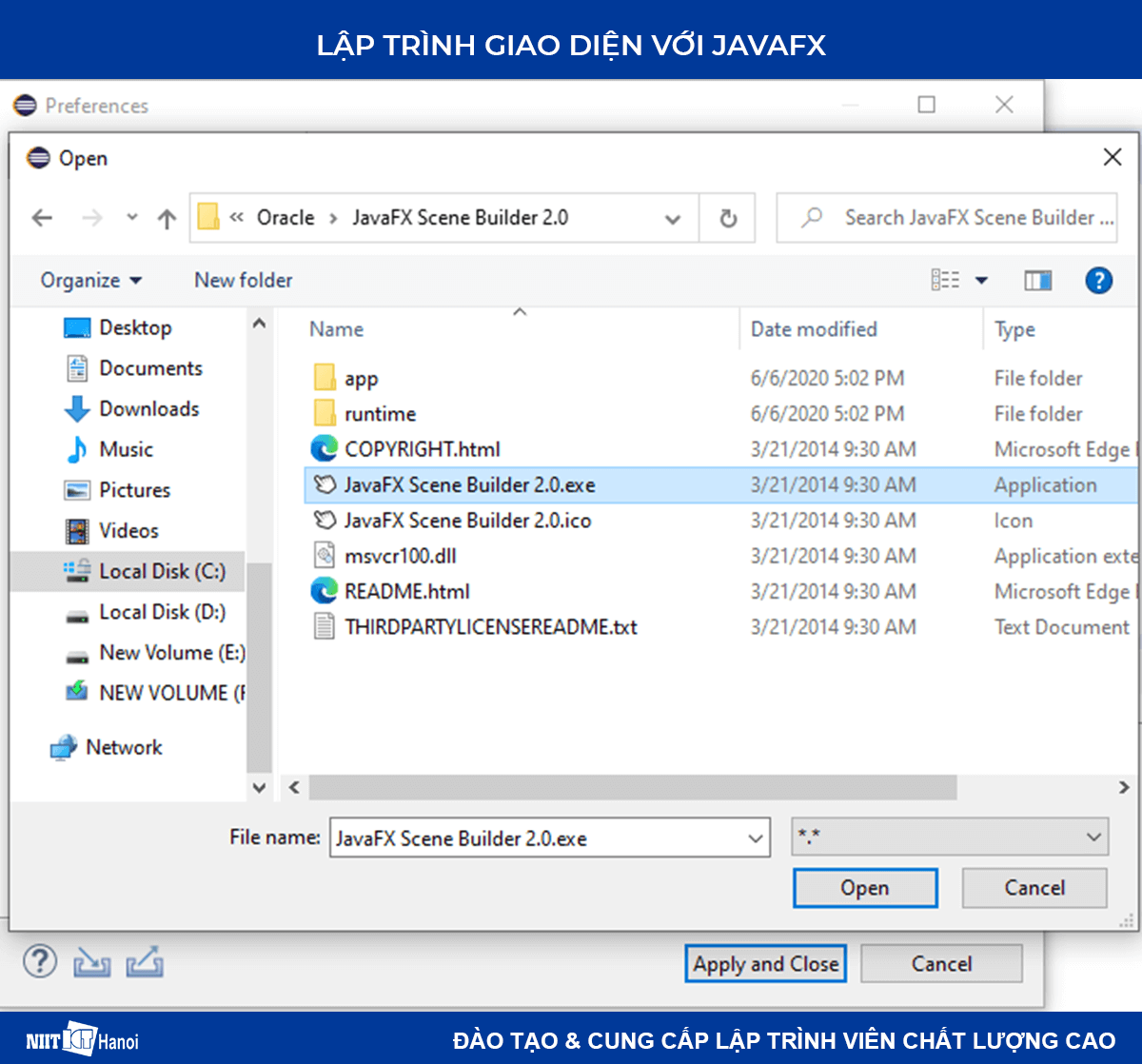The width and height of the screenshot is (1142, 1064).
Task: Click the Open button
Action: (865, 887)
